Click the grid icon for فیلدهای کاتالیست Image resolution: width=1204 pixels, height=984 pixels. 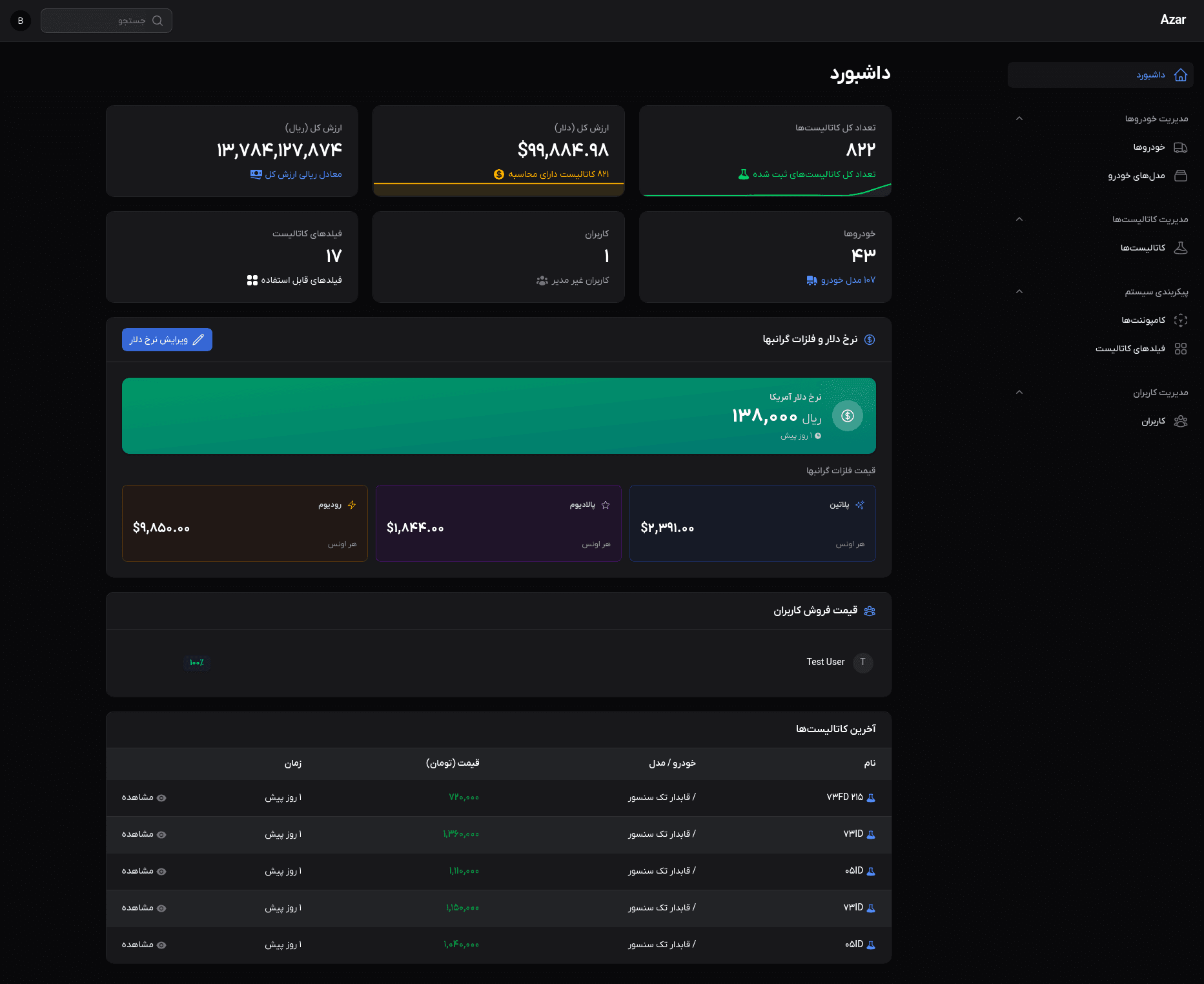coord(1180,349)
